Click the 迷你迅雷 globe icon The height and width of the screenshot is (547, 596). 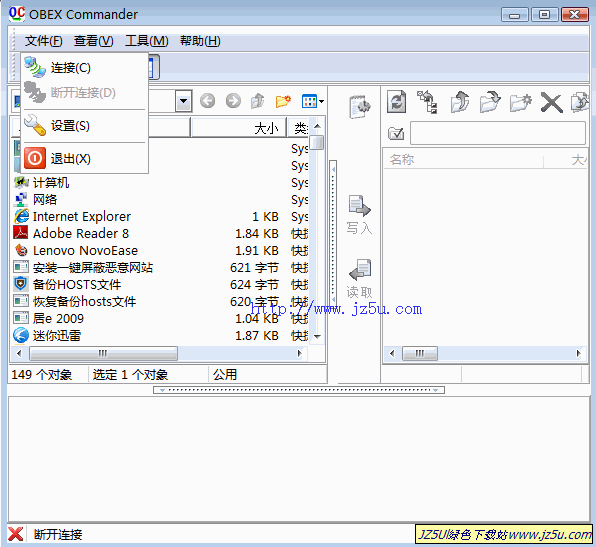[21, 335]
